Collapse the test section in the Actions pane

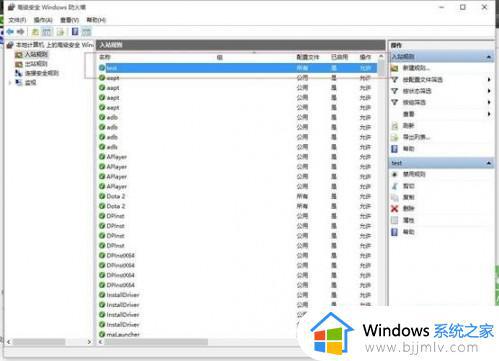pyautogui.click(x=489, y=163)
